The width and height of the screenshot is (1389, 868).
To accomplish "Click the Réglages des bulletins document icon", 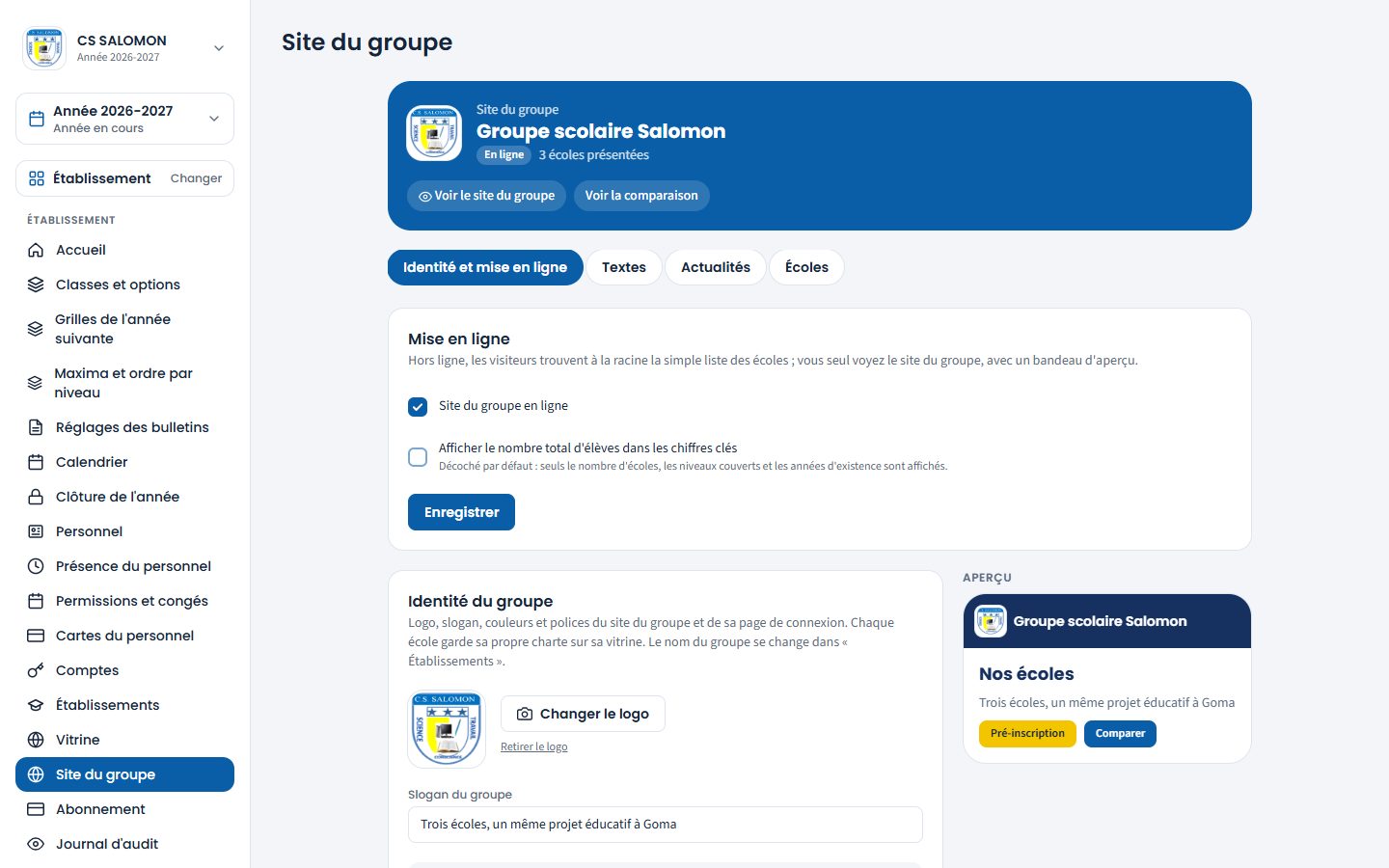I will point(36,427).
